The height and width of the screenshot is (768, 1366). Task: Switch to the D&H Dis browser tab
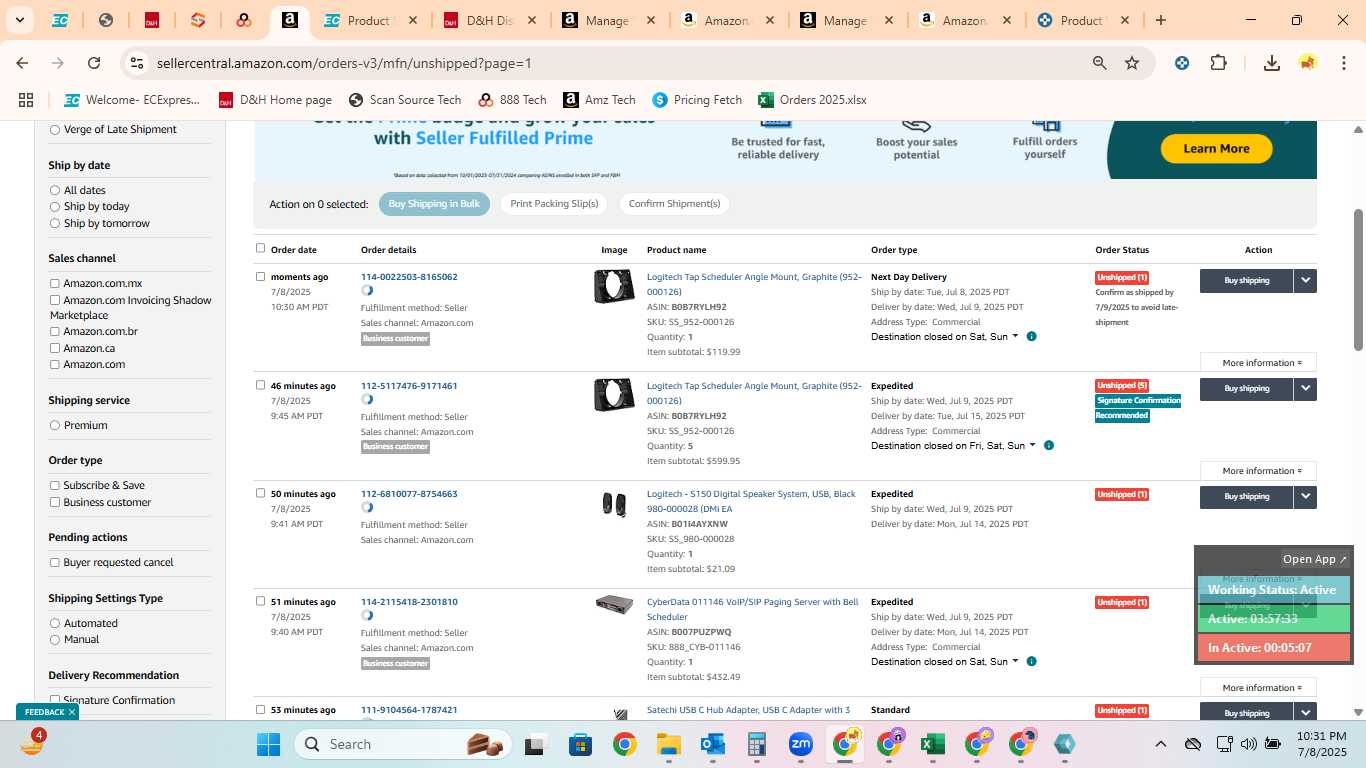pyautogui.click(x=491, y=20)
